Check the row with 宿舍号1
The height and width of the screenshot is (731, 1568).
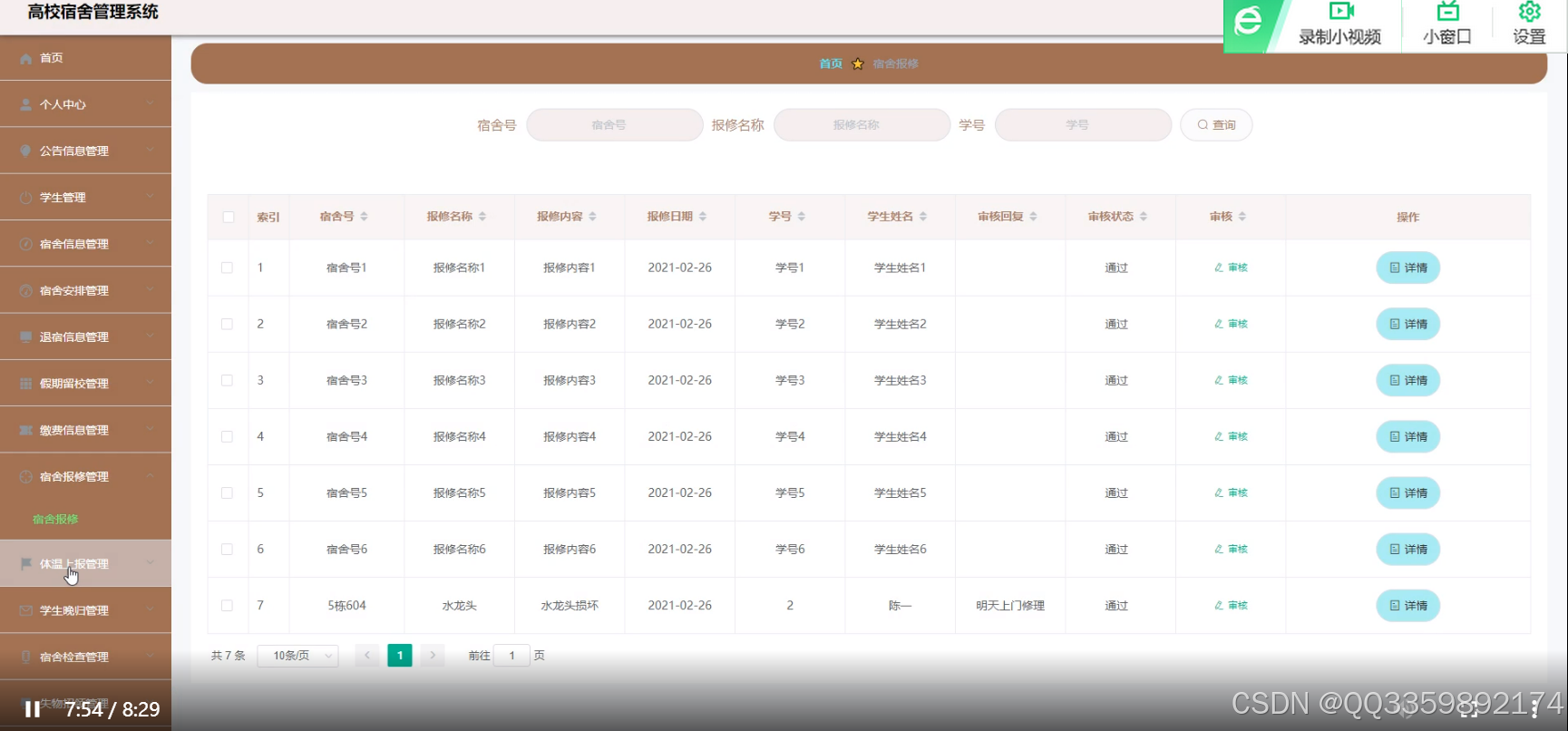click(x=227, y=268)
